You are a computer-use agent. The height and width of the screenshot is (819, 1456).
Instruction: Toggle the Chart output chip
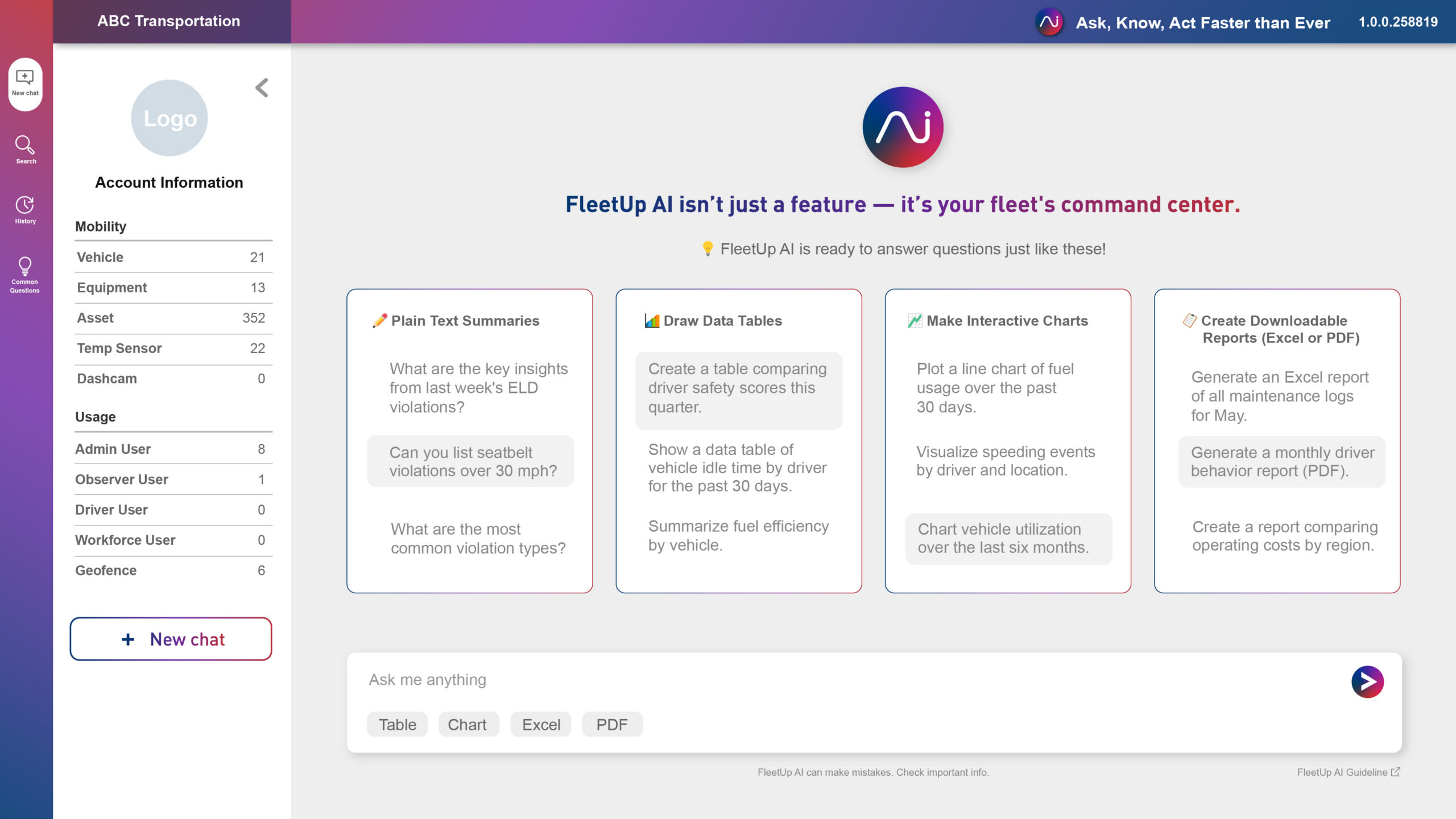(x=468, y=725)
